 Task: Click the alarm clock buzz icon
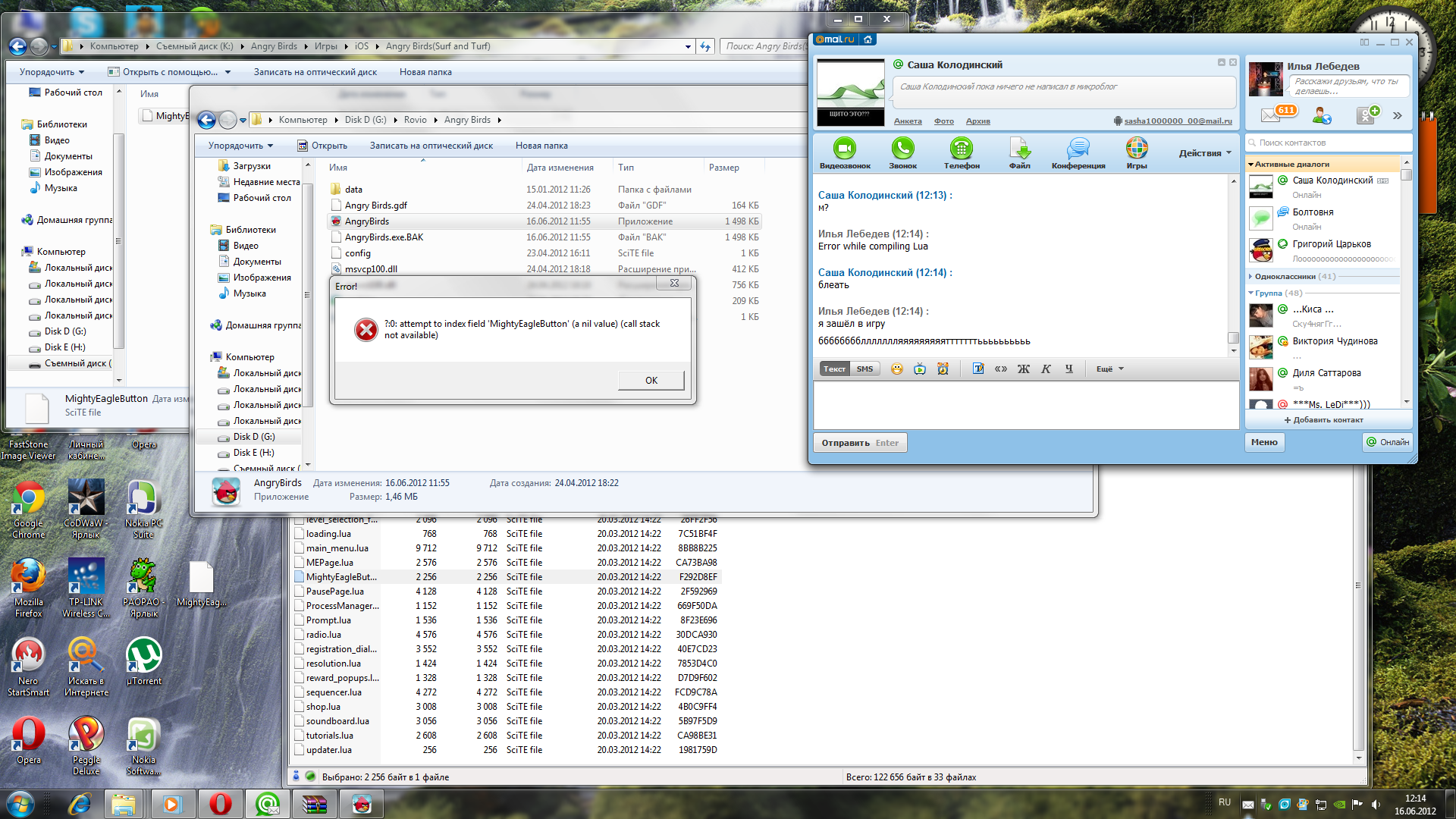(943, 369)
